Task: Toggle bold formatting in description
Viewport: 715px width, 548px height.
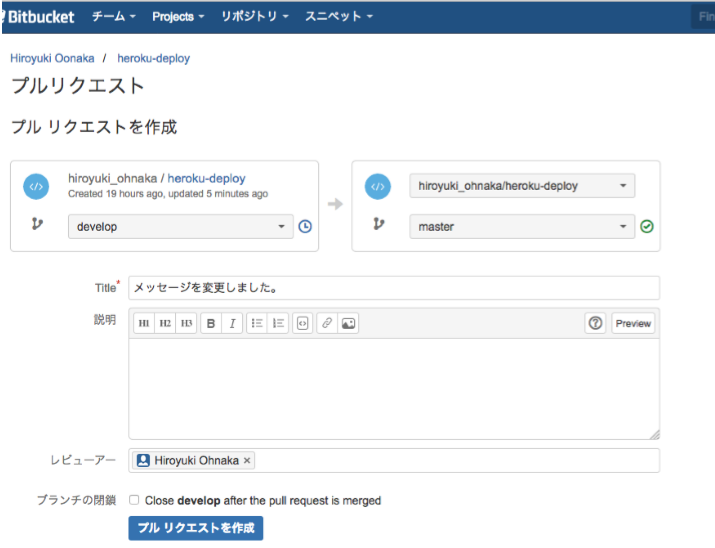Action: (x=211, y=323)
